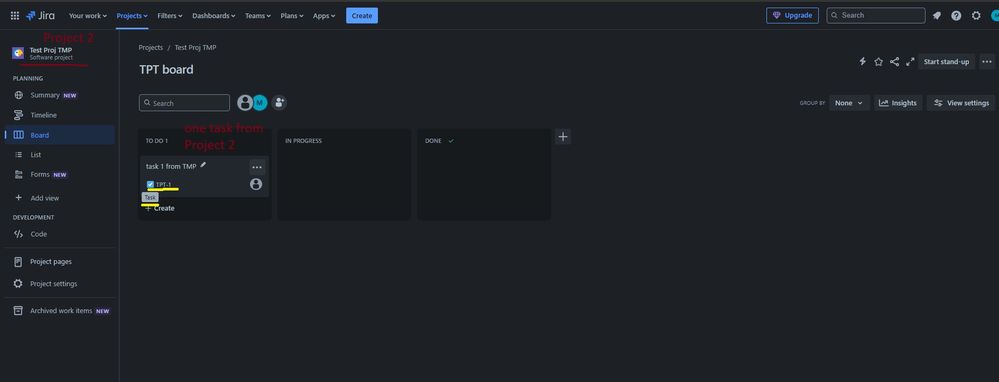This screenshot has width=999, height=382.
Task: Expand the Plans menu
Action: point(292,16)
